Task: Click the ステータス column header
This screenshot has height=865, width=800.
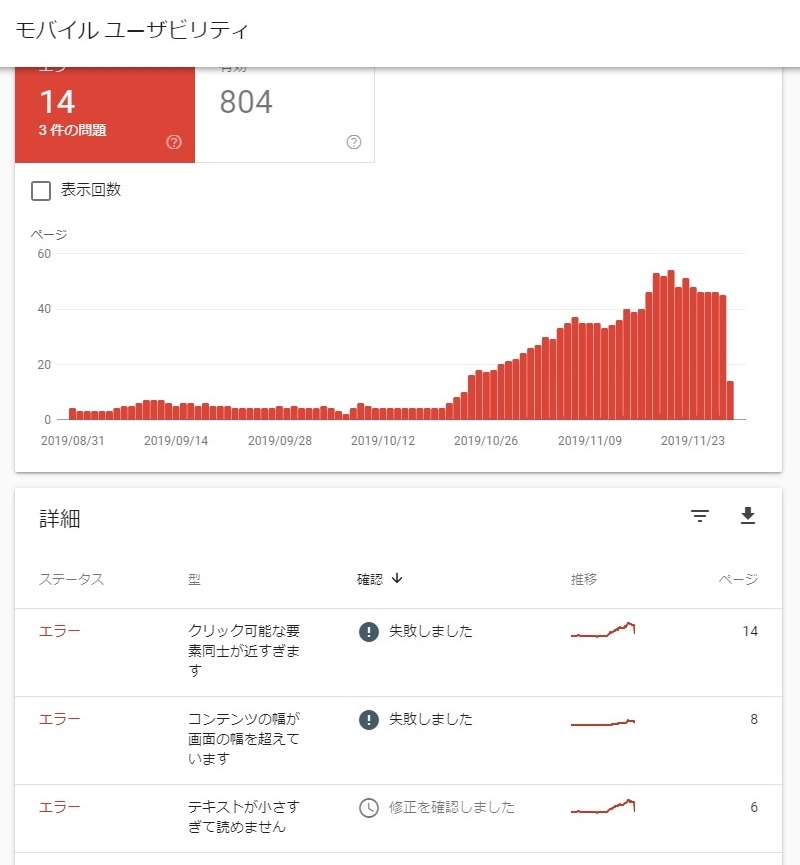Action: [x=71, y=579]
